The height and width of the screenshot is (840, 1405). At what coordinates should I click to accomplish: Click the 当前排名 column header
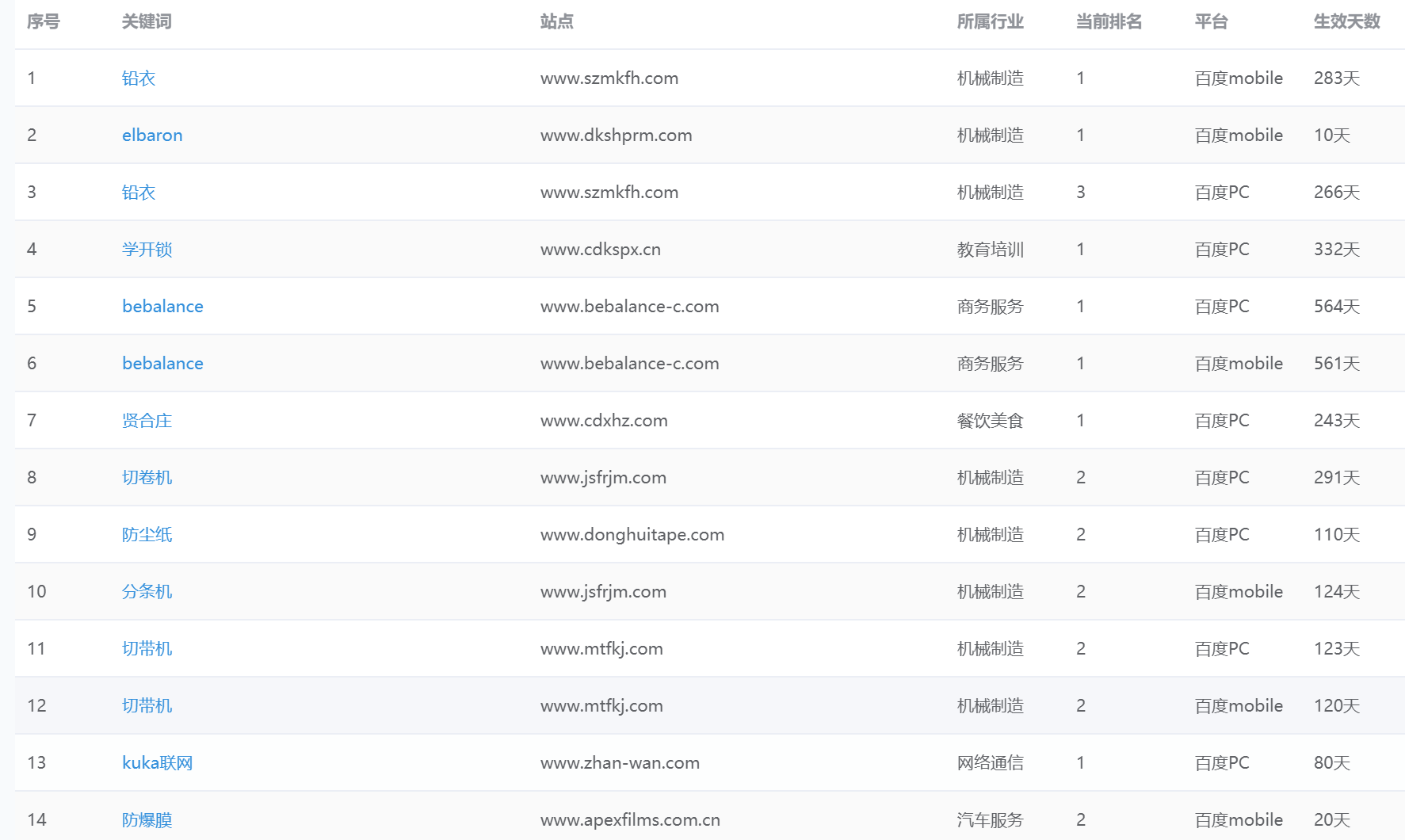pos(1109,21)
